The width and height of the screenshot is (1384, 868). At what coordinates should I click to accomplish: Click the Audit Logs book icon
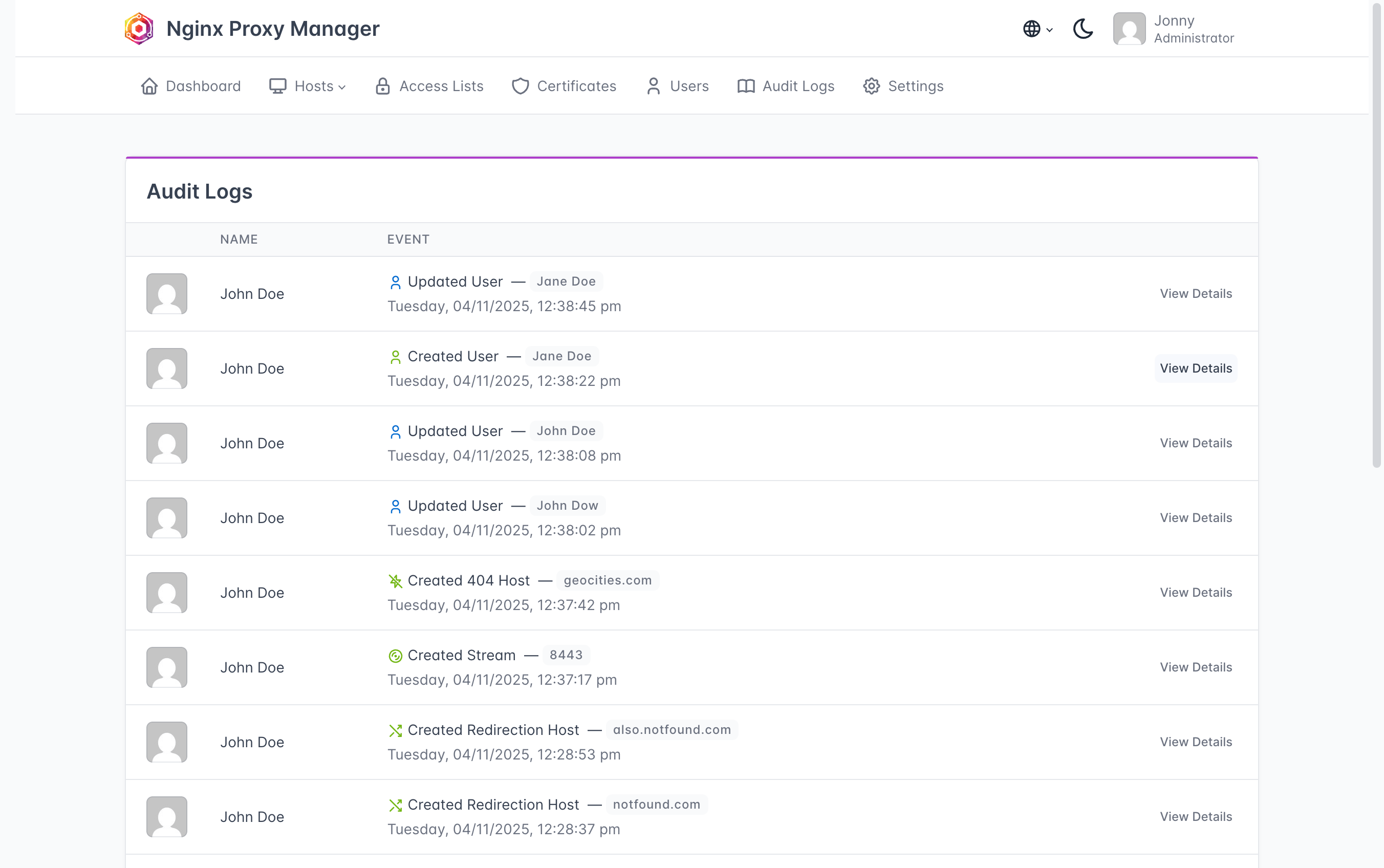coord(746,86)
